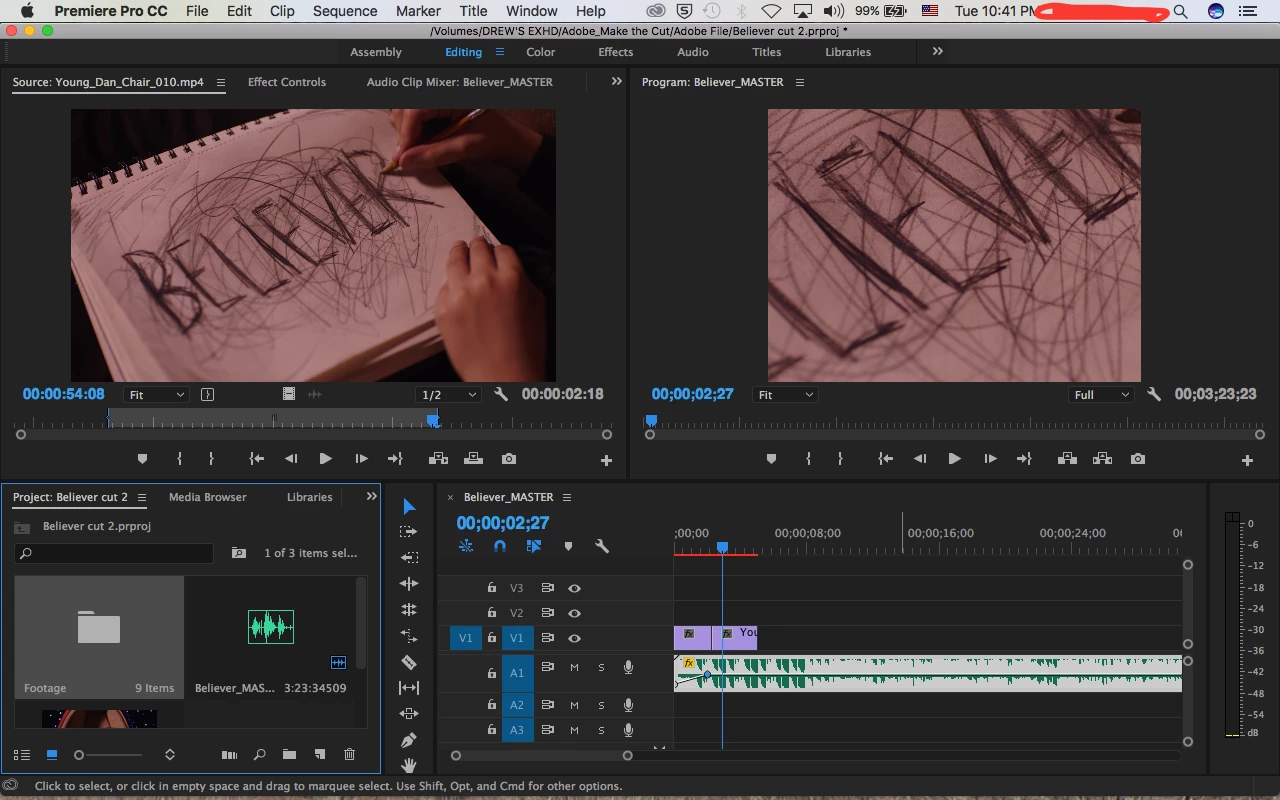This screenshot has width=1280, height=800.
Task: Switch Project panel to icon view
Action: tap(52, 755)
